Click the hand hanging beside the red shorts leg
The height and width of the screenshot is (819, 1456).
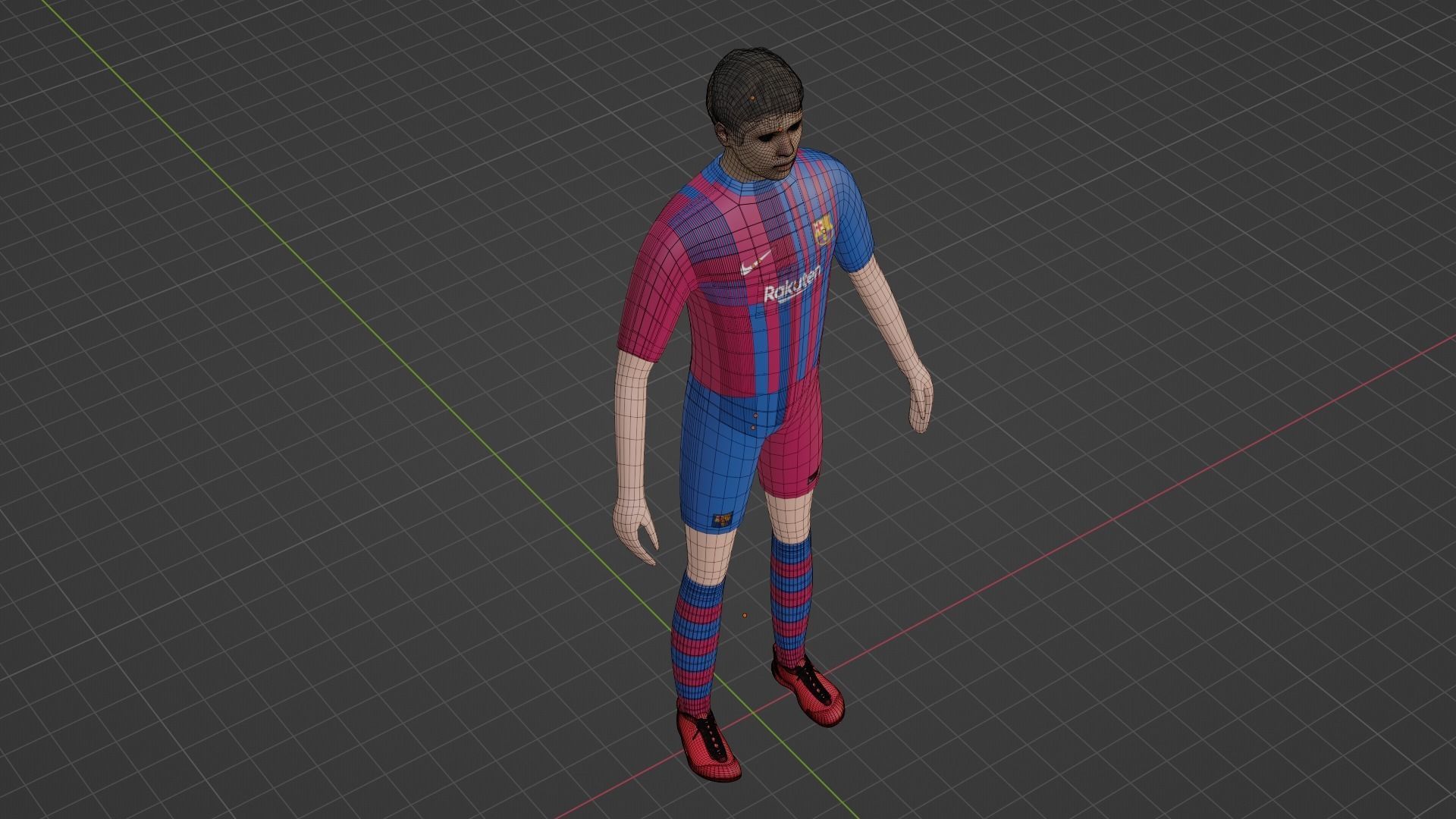pyautogui.click(x=921, y=400)
